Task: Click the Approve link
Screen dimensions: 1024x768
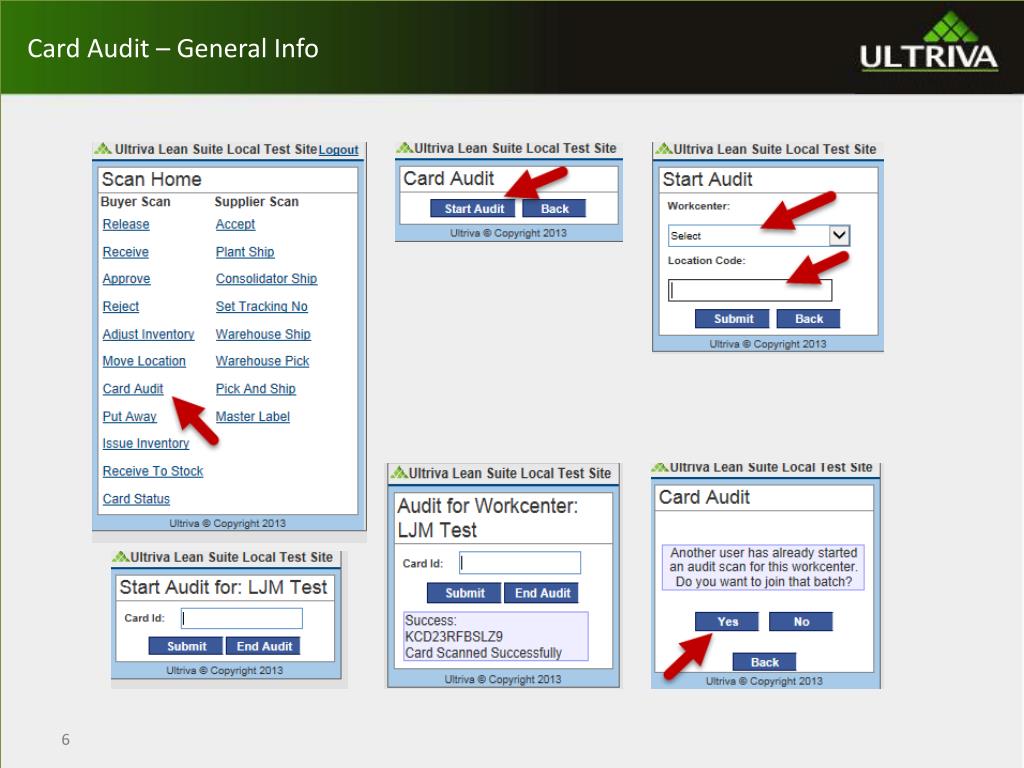Action: click(126, 279)
